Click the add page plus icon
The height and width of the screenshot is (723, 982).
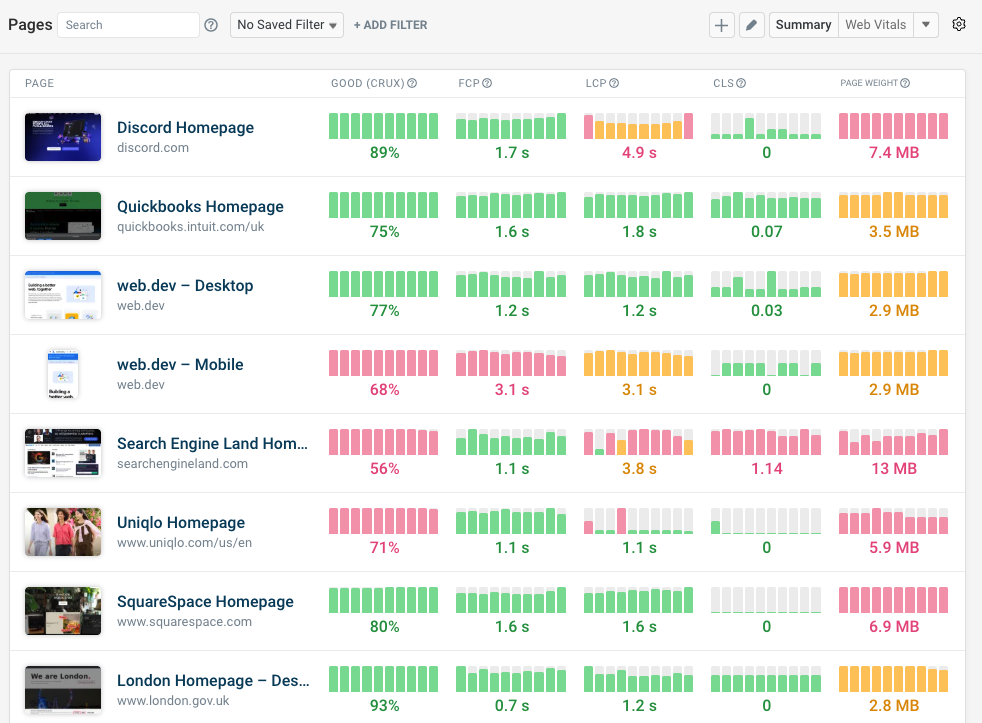[x=721, y=24]
